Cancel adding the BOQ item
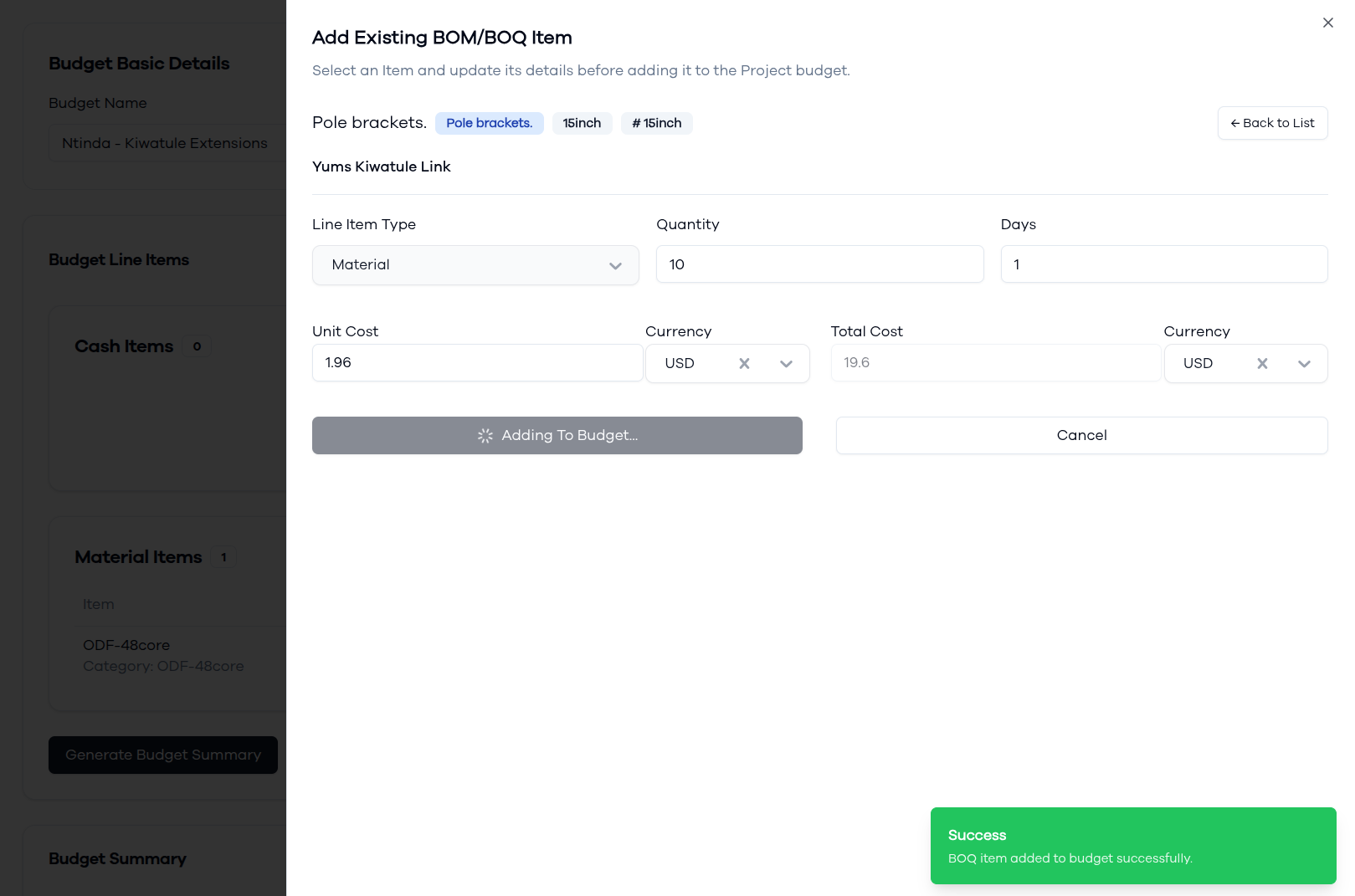 (x=1081, y=435)
